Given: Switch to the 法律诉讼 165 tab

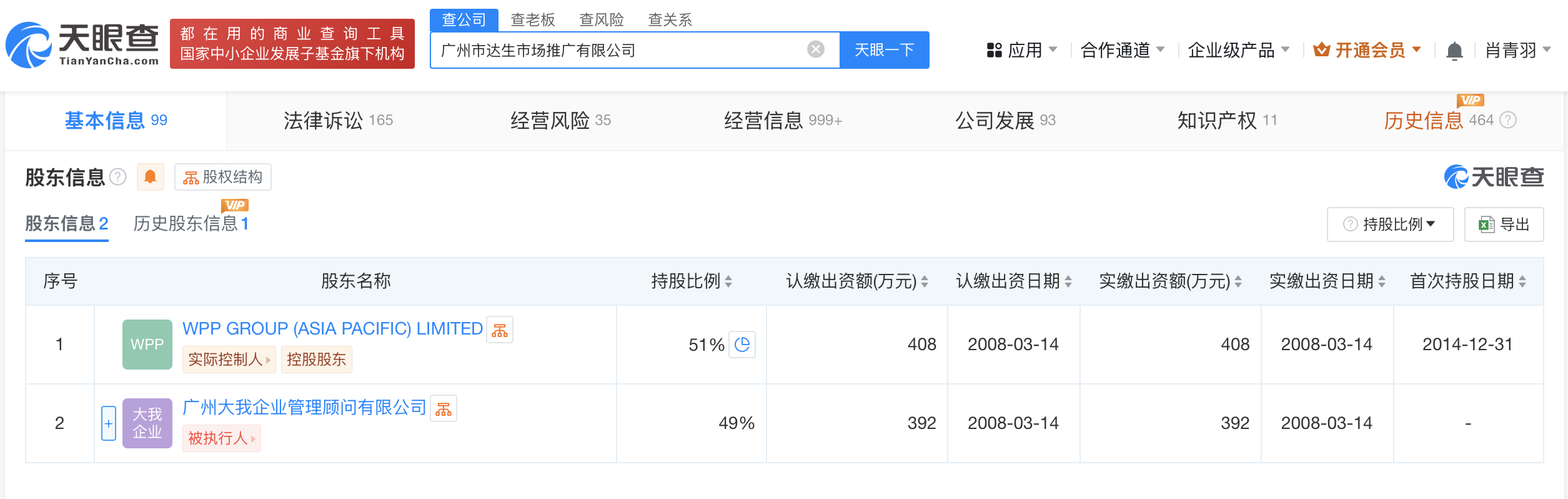Looking at the screenshot, I should tap(338, 121).
